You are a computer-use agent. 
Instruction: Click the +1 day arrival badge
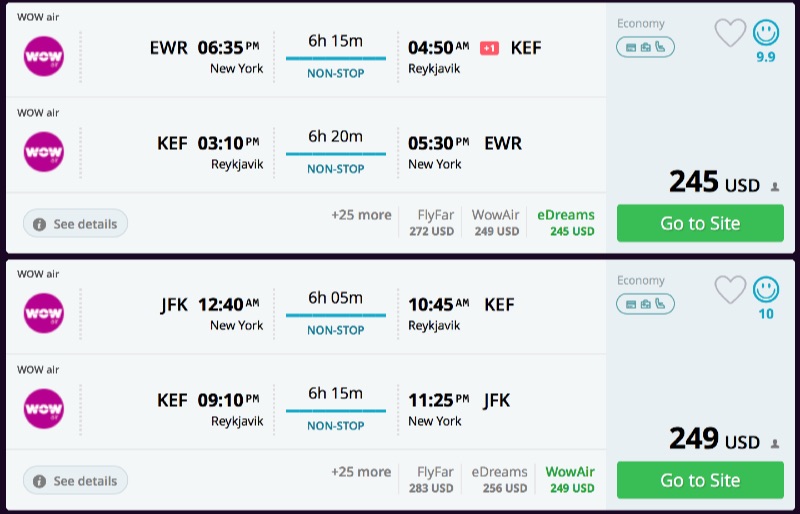click(x=489, y=48)
